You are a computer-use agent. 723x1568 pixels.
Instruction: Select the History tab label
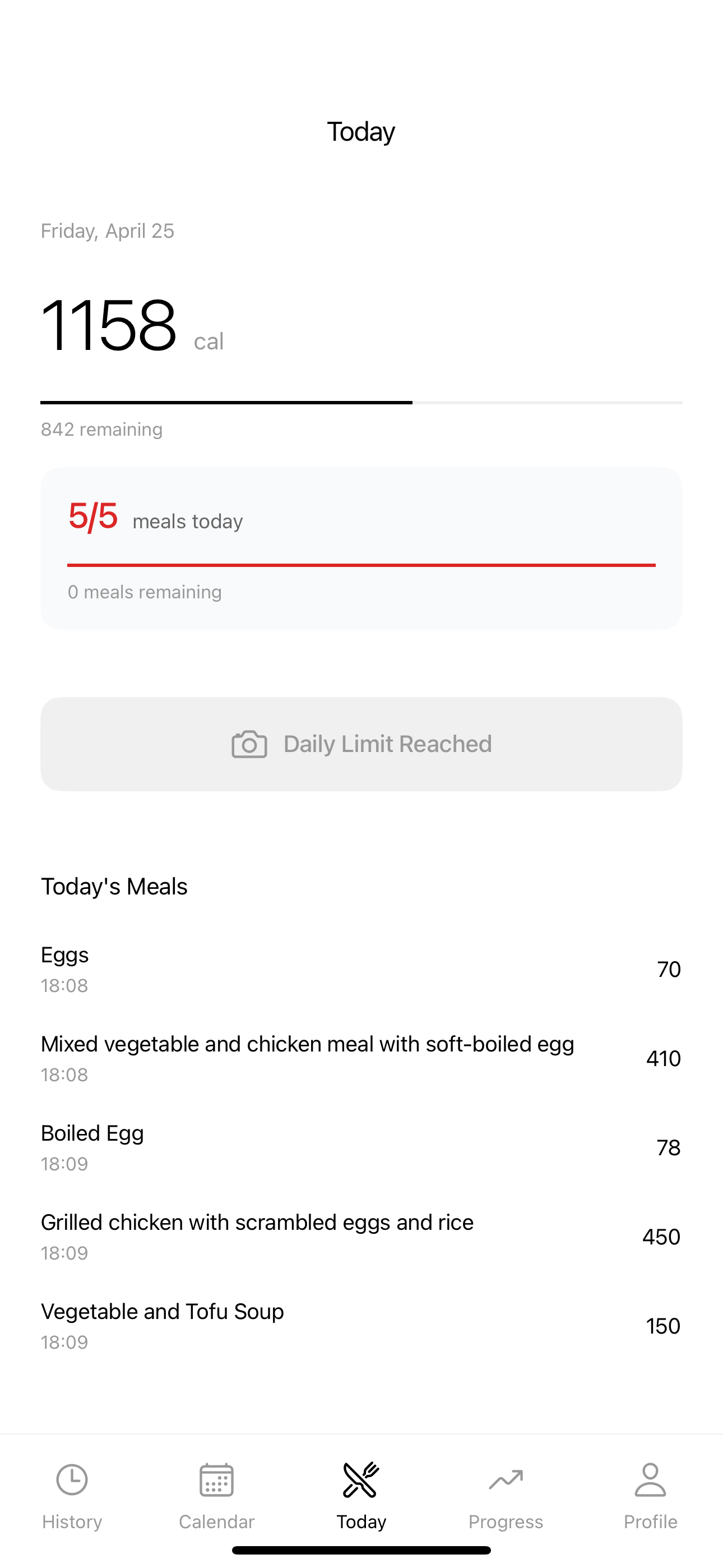(72, 1522)
